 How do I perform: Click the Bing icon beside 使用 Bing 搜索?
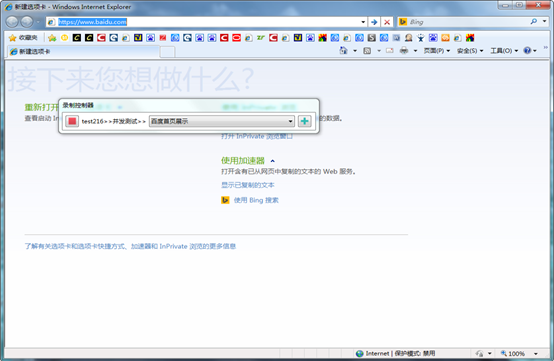pos(225,200)
